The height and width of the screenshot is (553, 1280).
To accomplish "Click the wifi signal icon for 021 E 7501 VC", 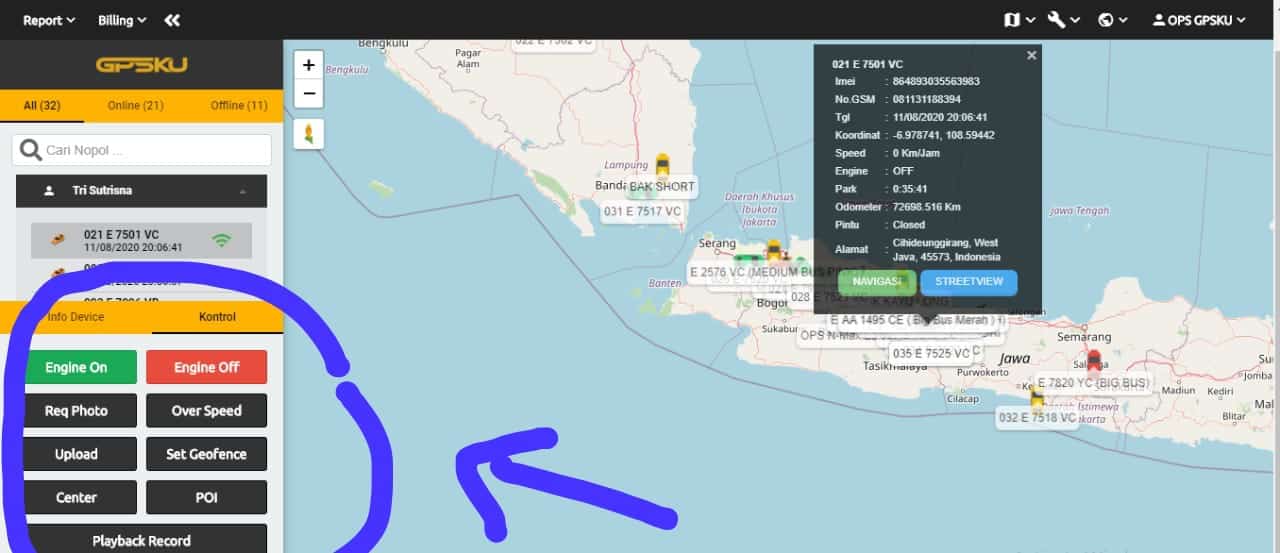I will pos(221,240).
